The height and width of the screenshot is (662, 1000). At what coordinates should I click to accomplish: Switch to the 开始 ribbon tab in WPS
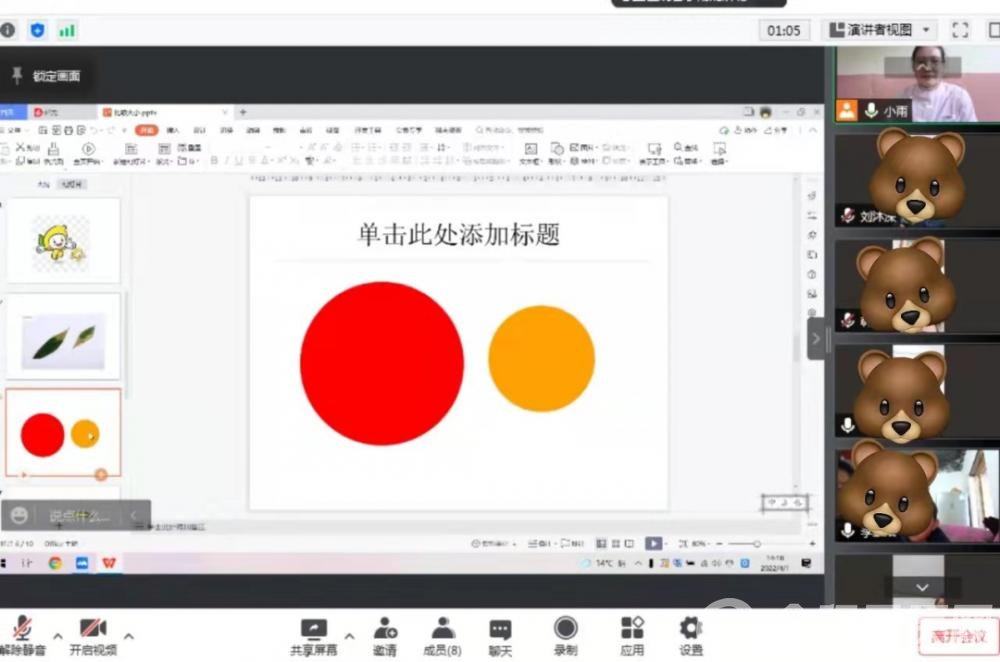147,130
